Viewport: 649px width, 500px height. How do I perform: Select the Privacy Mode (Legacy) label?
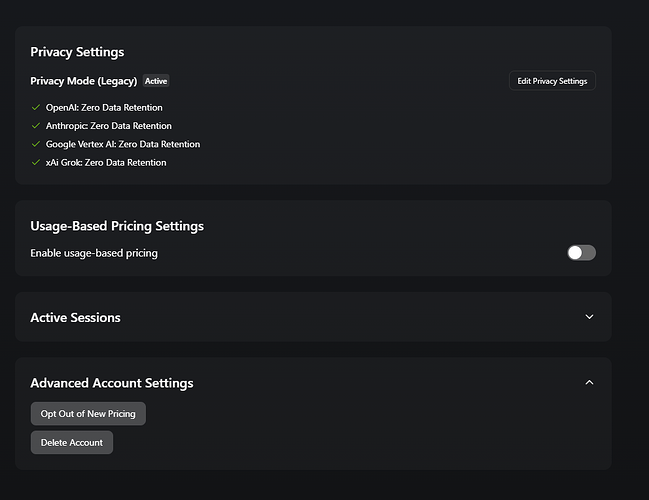tap(84, 81)
